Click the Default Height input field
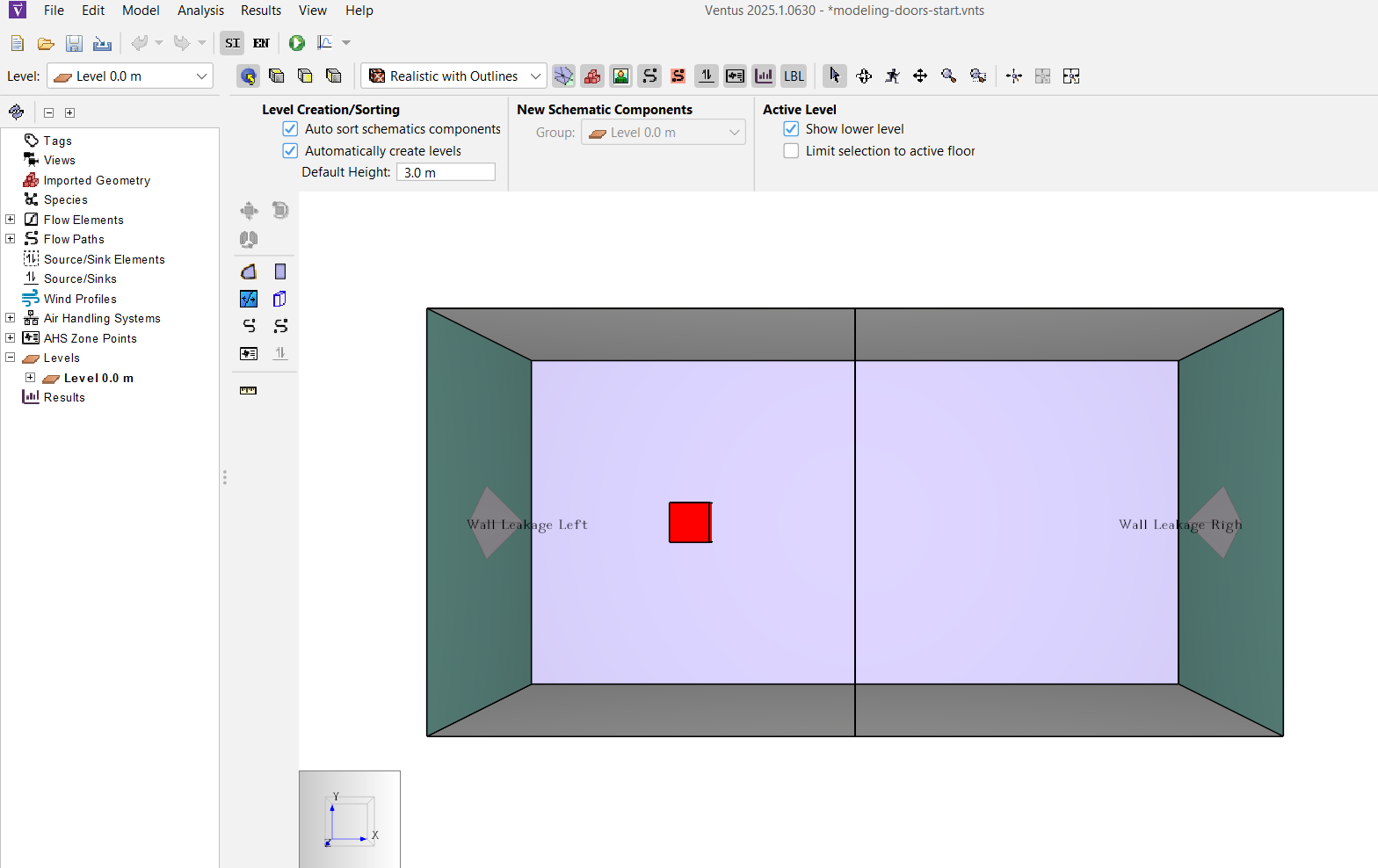 (446, 172)
